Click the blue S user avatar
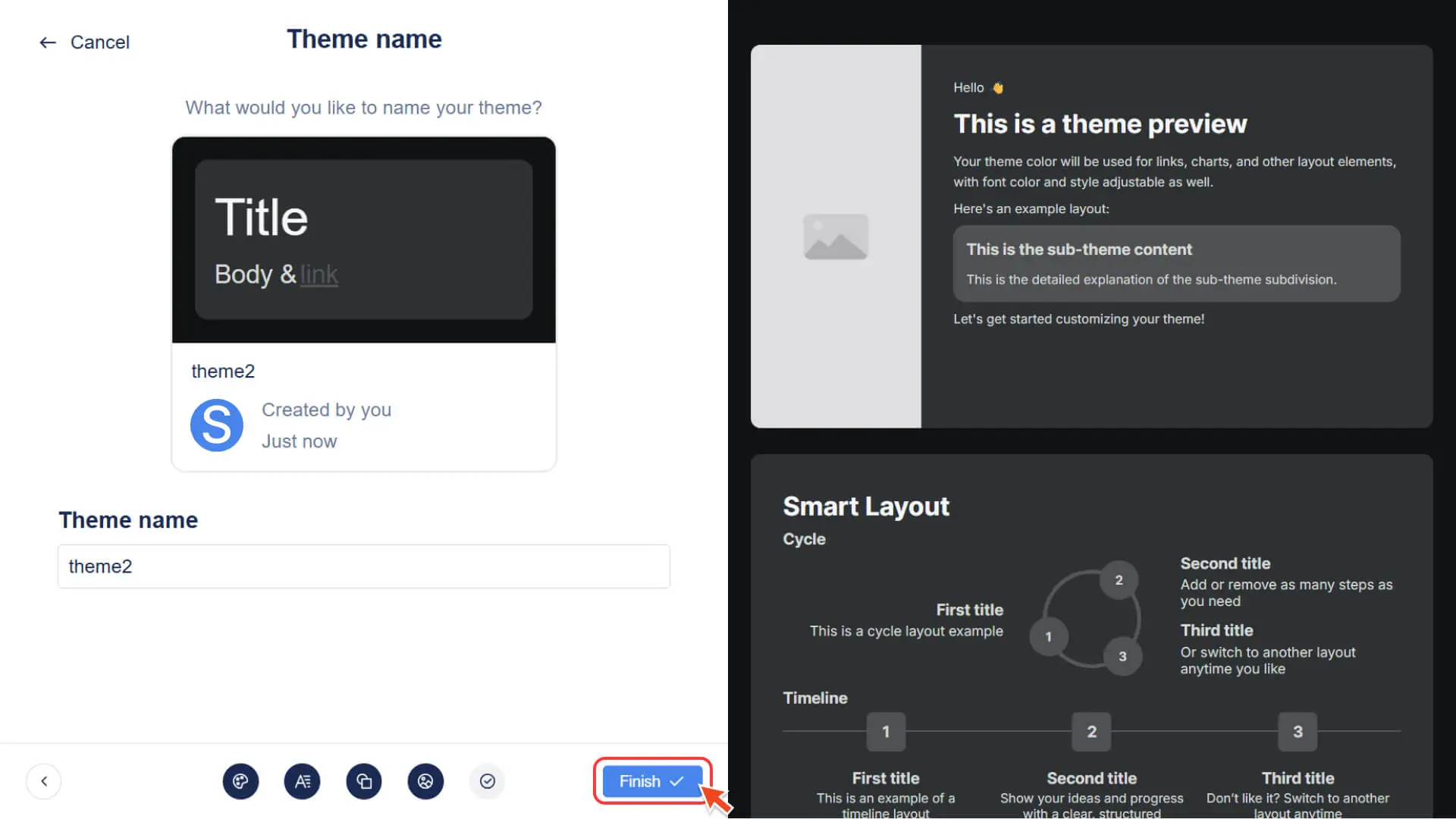Screen dimensions: 1456x819 217,425
